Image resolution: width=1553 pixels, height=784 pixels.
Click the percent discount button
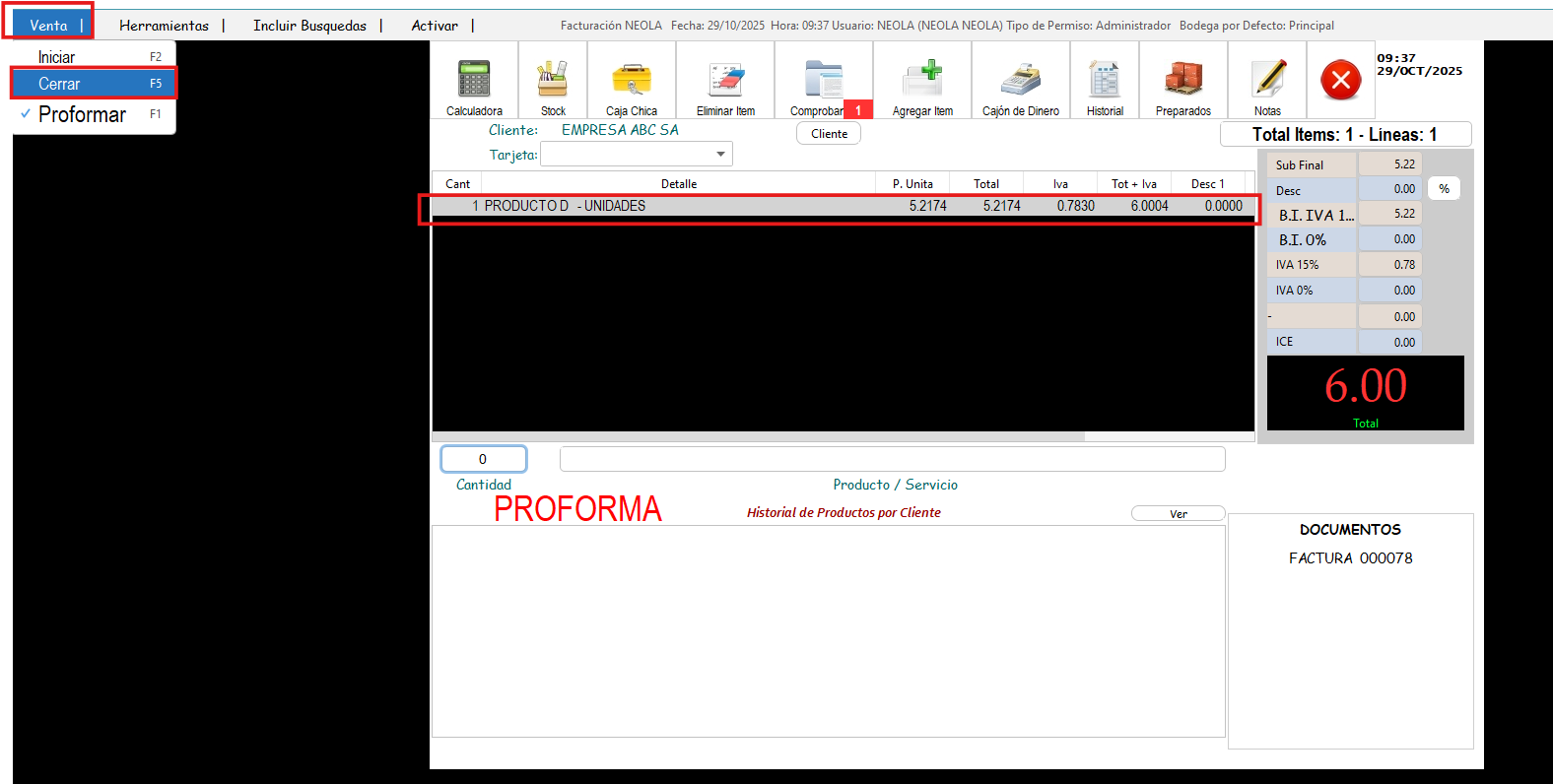click(x=1444, y=189)
